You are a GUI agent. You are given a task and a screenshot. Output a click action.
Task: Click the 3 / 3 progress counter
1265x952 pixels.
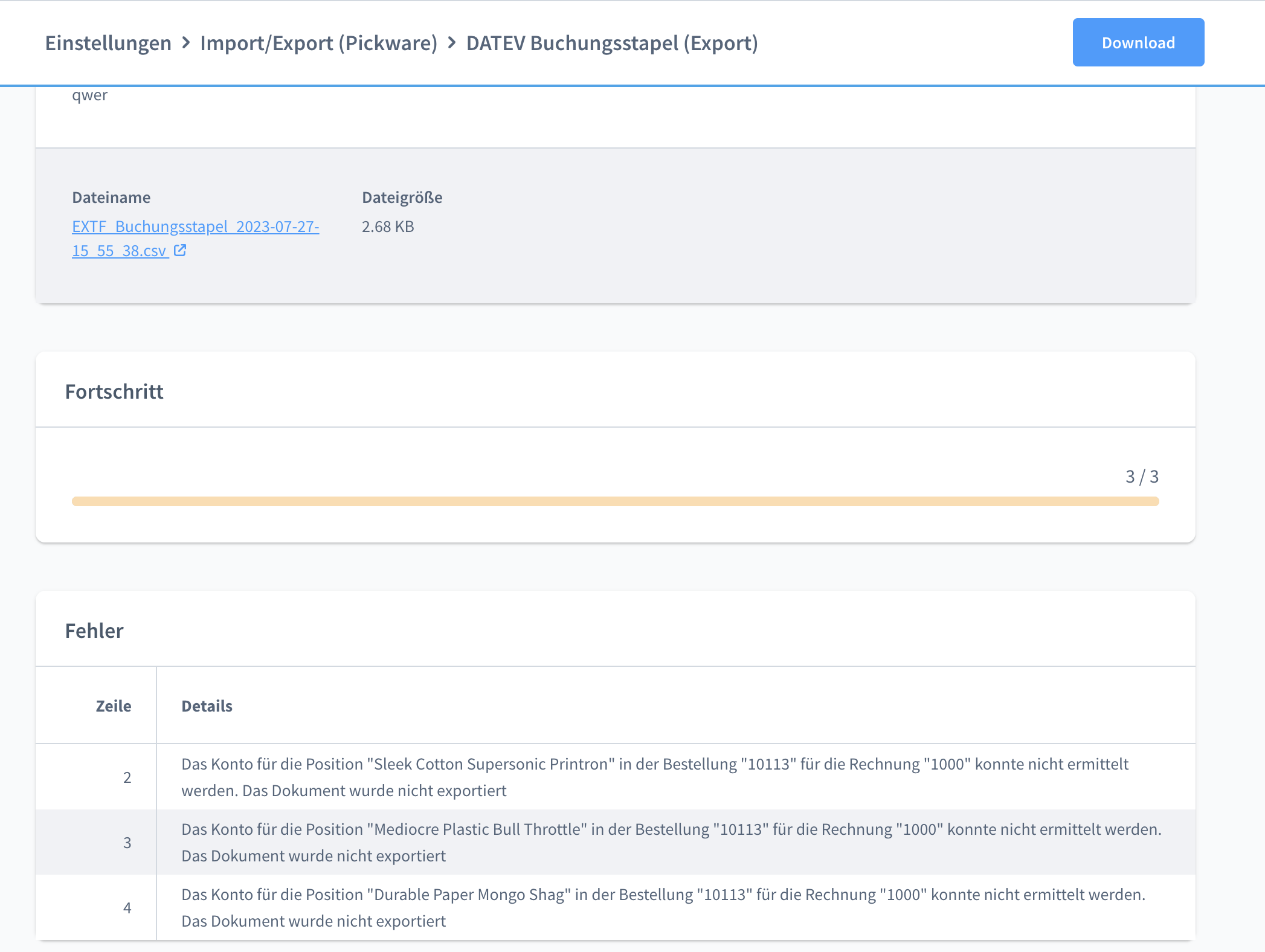[1141, 477]
